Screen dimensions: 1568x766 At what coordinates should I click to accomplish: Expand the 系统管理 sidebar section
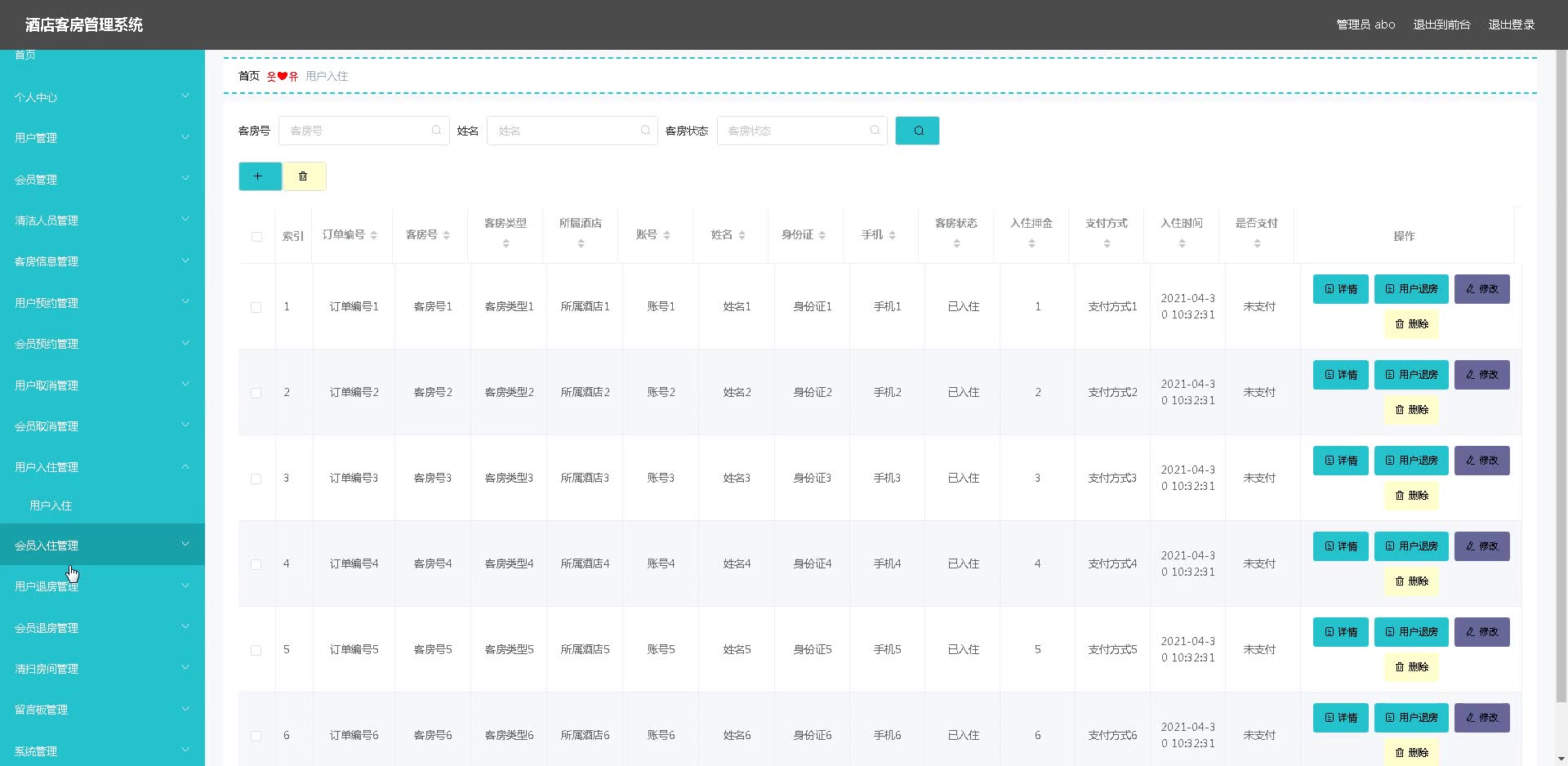pyautogui.click(x=102, y=750)
